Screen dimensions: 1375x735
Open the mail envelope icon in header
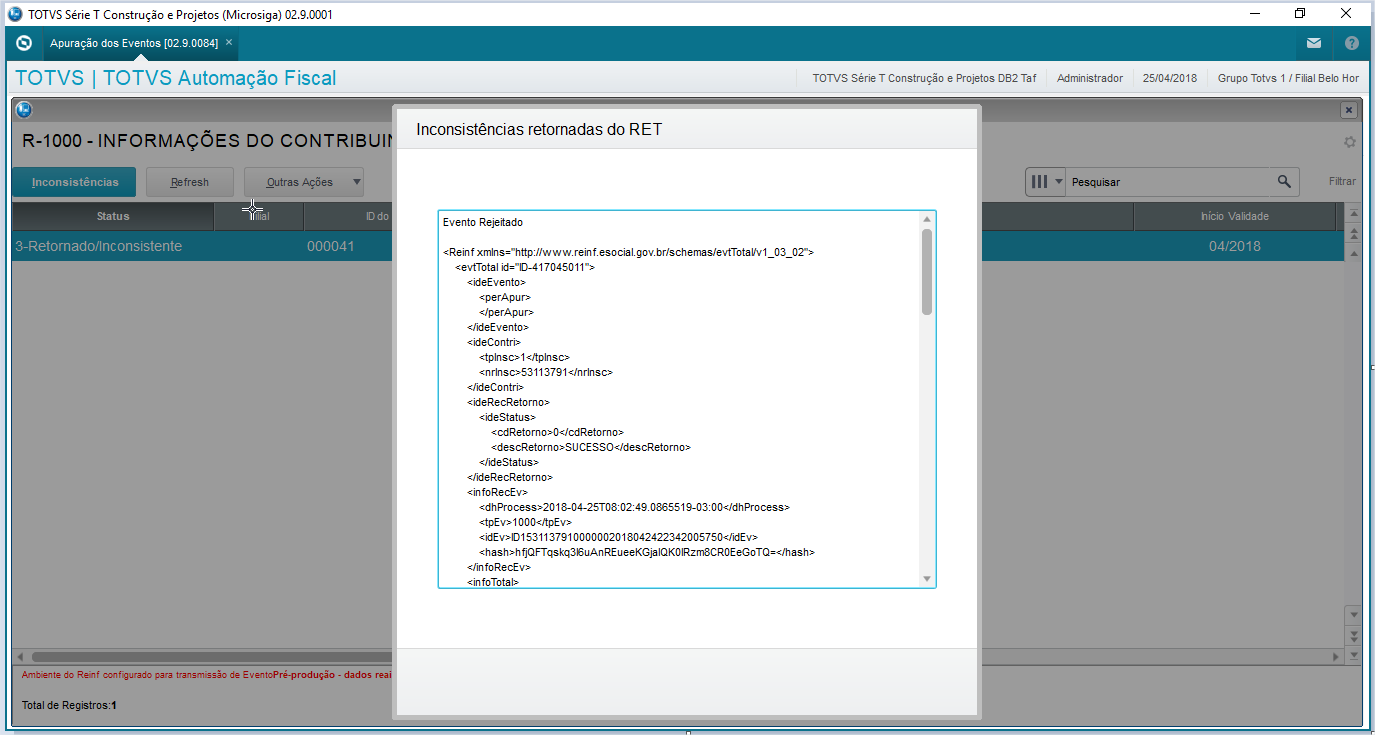1313,44
